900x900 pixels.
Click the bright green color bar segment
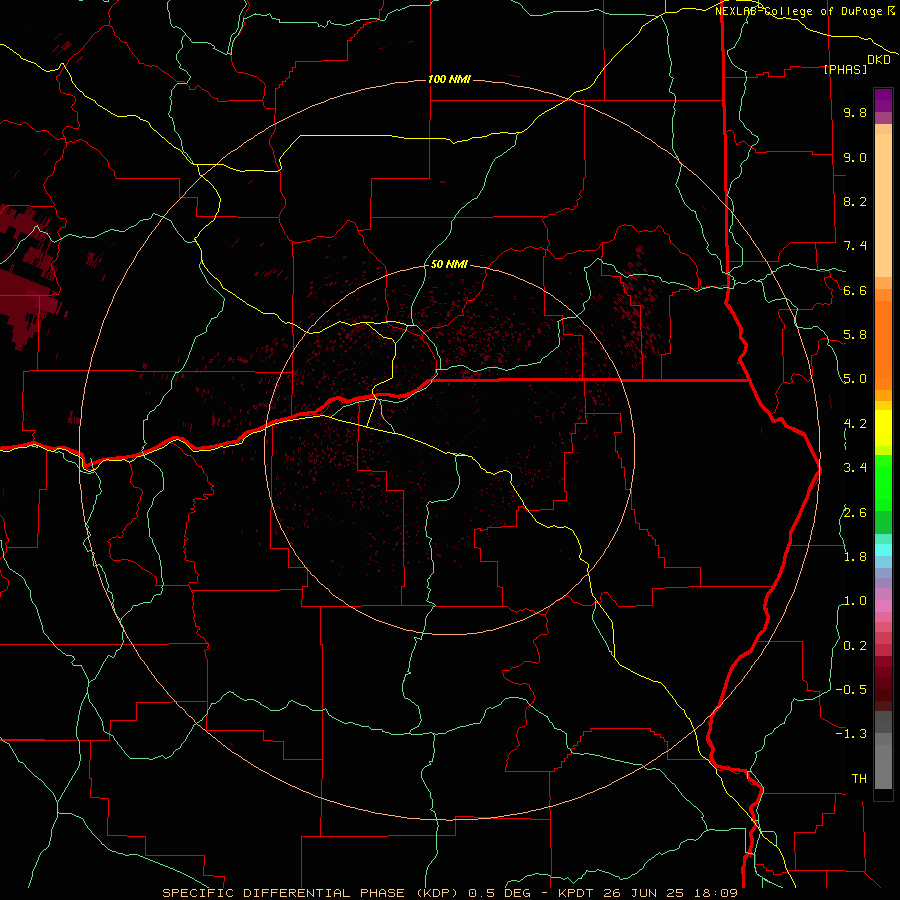(883, 482)
